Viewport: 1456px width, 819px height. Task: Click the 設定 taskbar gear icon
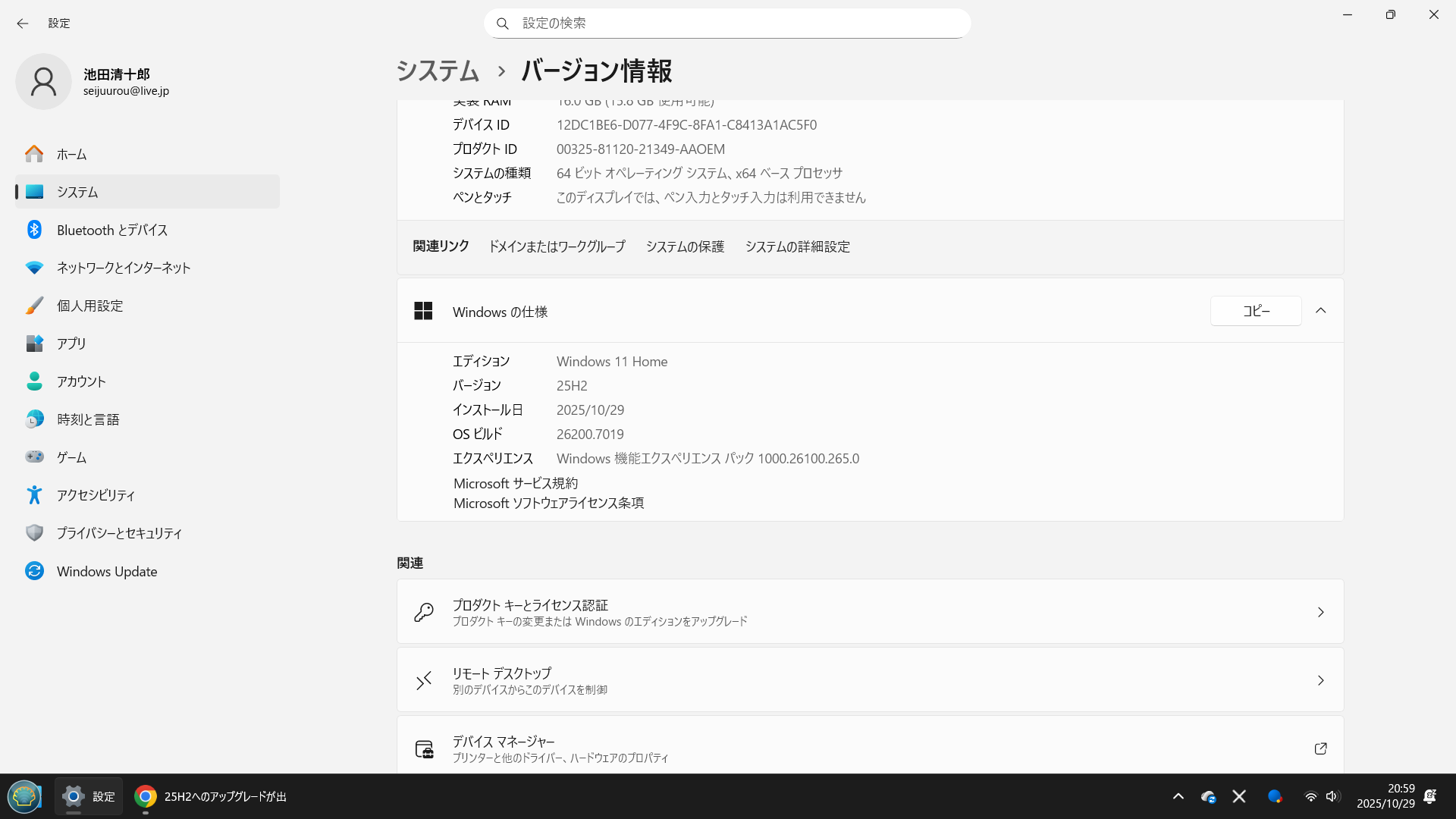(x=74, y=796)
